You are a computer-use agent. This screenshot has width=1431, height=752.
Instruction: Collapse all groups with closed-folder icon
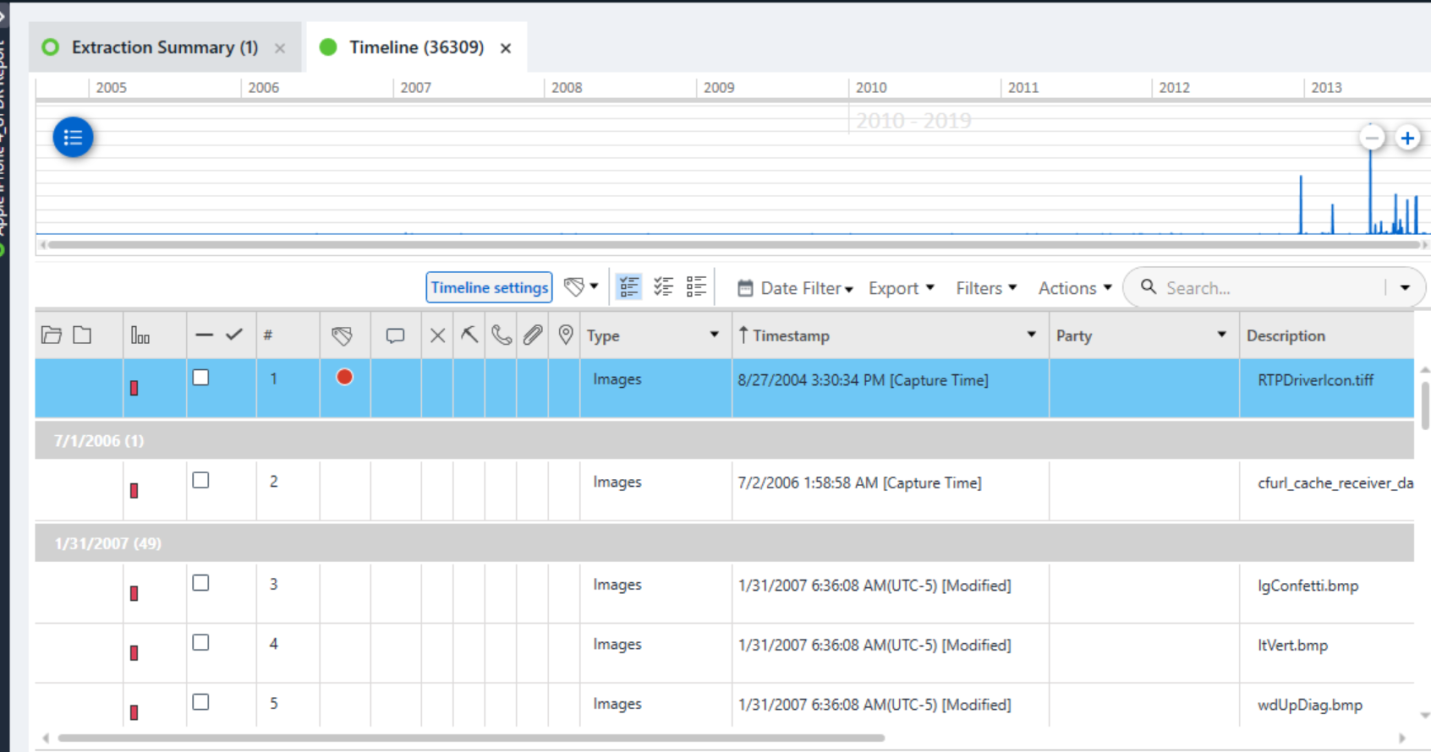point(82,335)
